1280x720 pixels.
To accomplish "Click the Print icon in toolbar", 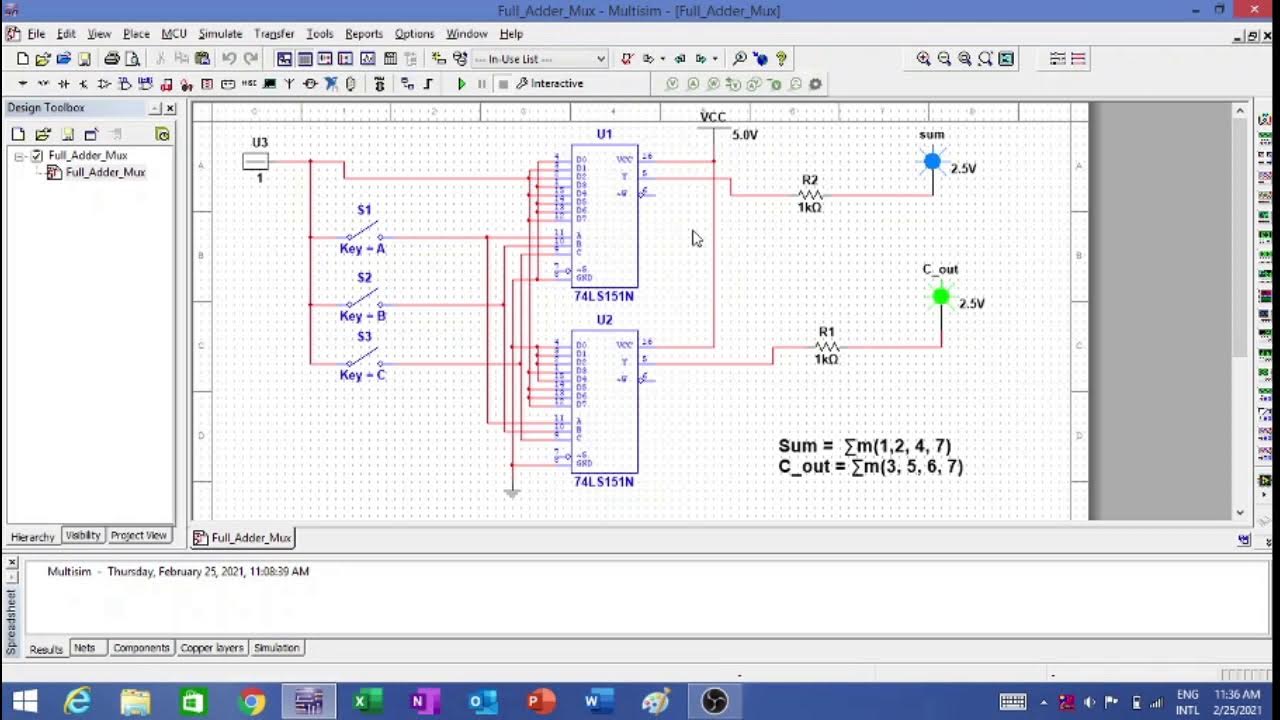I will pyautogui.click(x=112, y=59).
